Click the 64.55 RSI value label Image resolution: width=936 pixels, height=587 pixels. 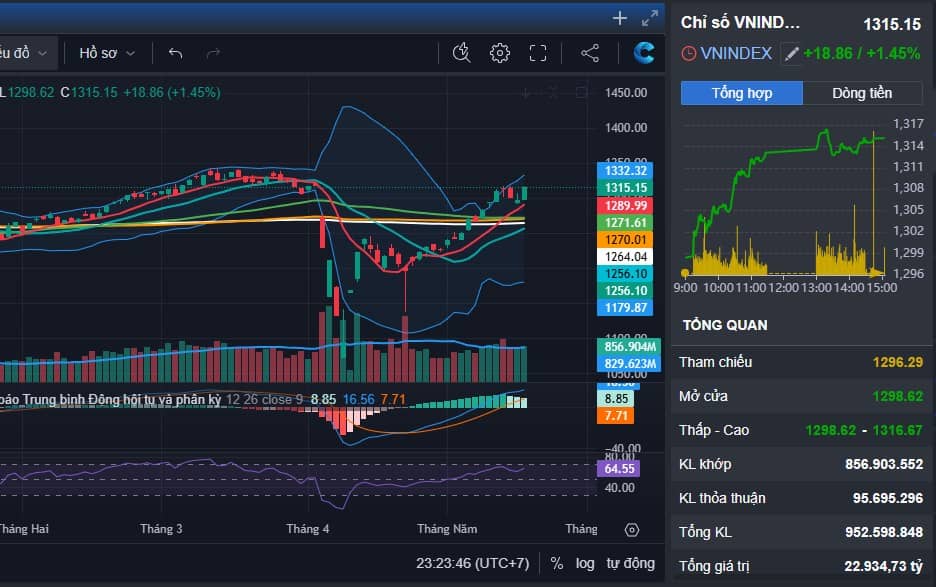tap(619, 469)
